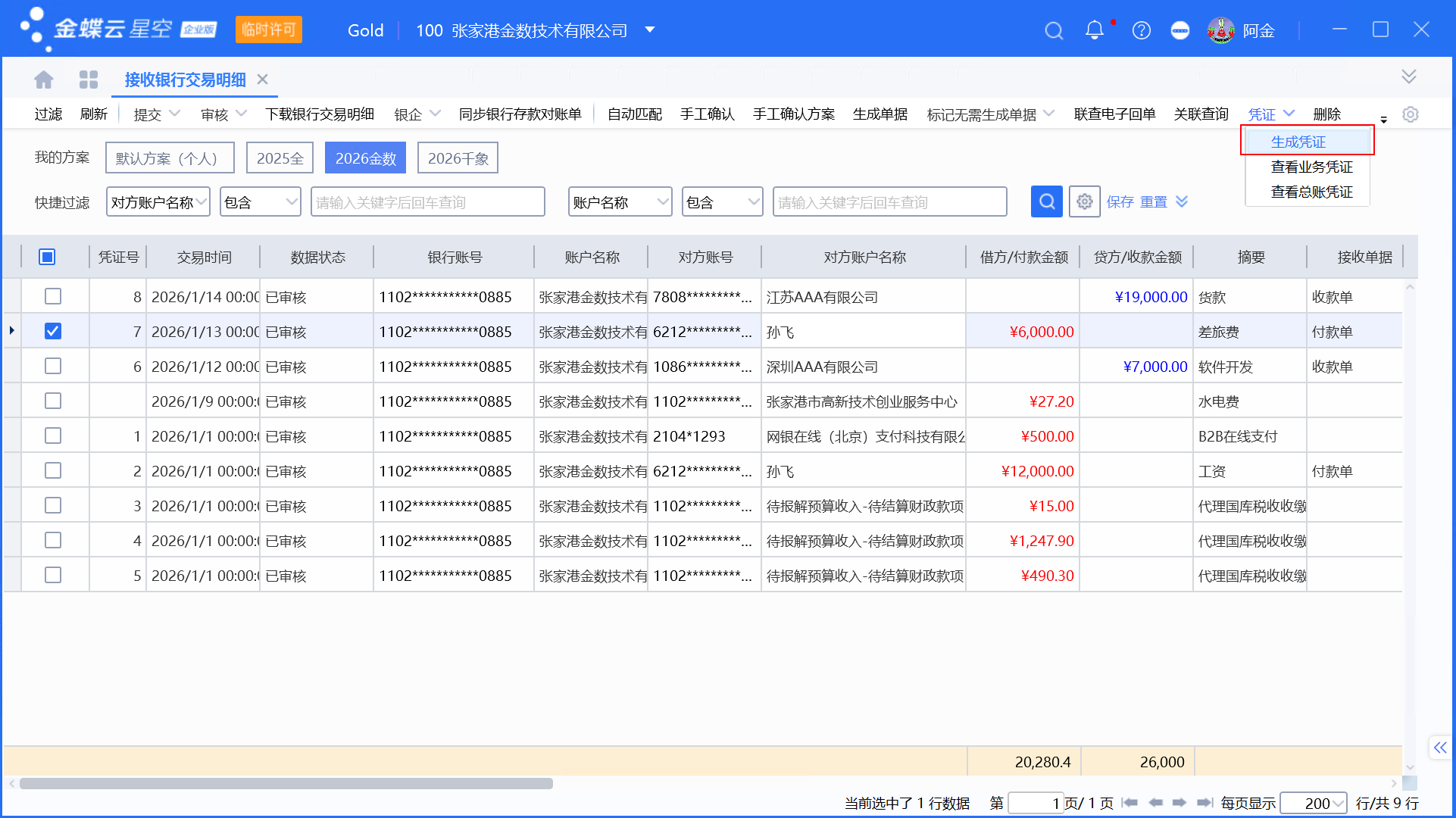Click 自动匹配 button

pos(635,114)
